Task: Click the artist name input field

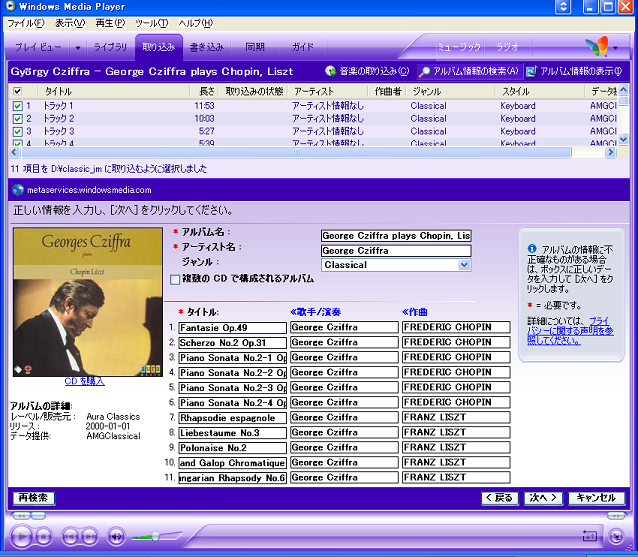Action: pos(396,251)
